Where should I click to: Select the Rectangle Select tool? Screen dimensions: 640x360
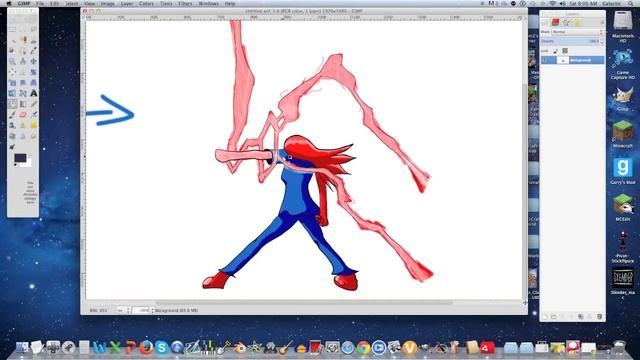click(13, 29)
